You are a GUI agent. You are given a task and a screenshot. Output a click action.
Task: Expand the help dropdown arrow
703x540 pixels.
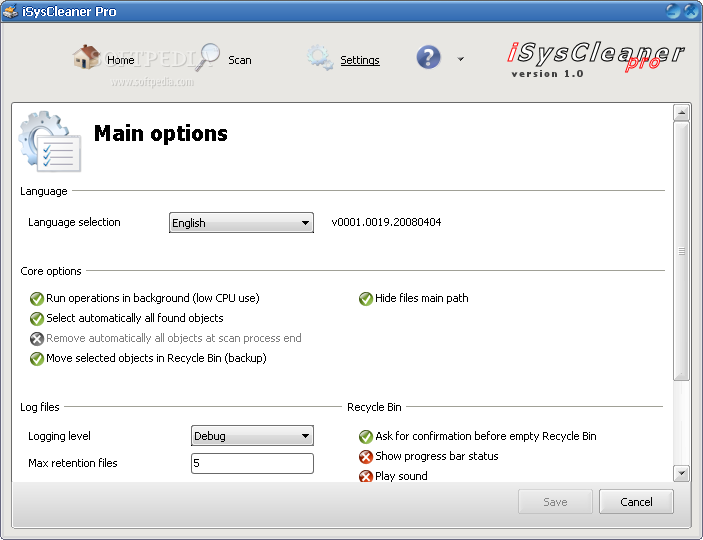coord(460,59)
